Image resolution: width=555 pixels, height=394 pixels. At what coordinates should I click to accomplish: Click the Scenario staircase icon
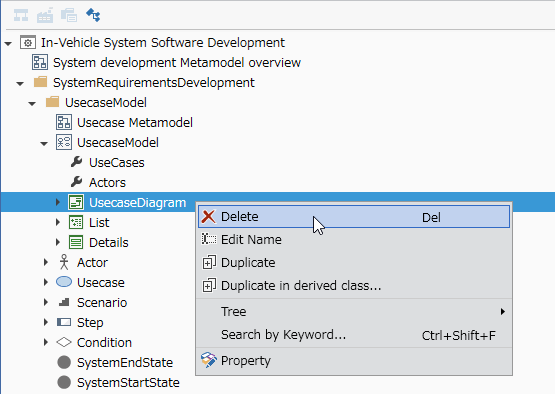(64, 302)
